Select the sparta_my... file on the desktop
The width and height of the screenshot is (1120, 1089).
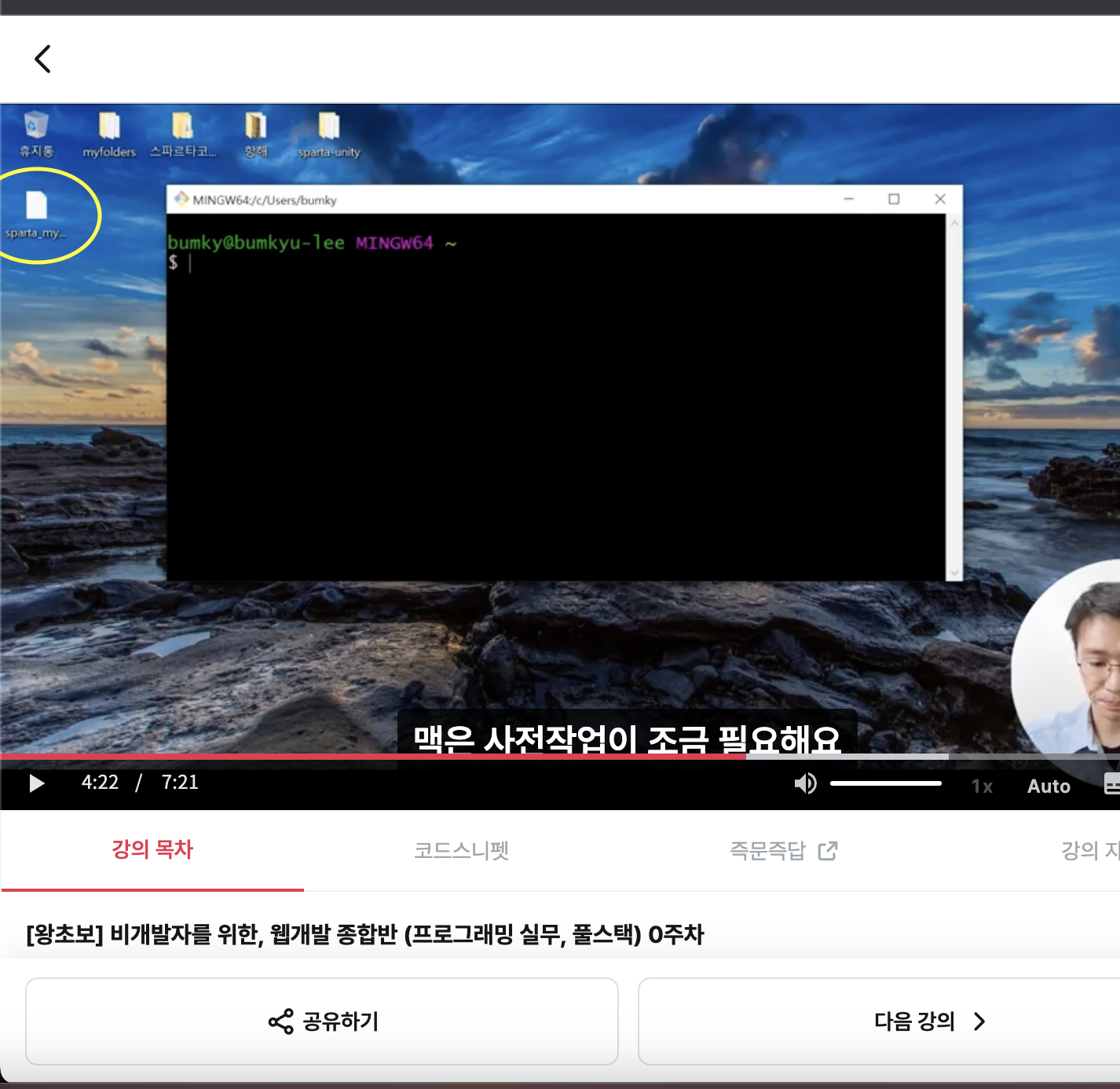(x=36, y=214)
